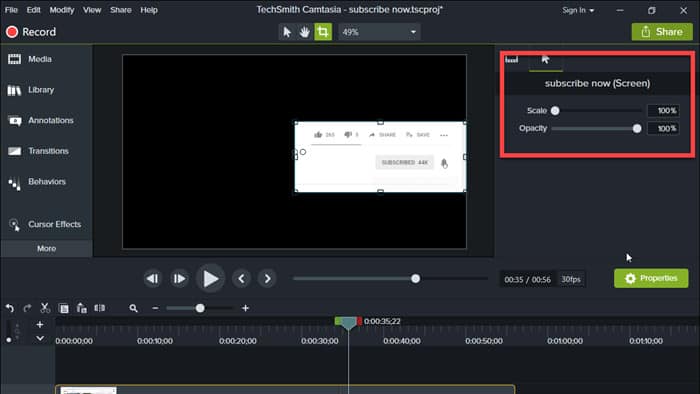
Task: Open the Share menu in menu bar
Action: point(121,10)
